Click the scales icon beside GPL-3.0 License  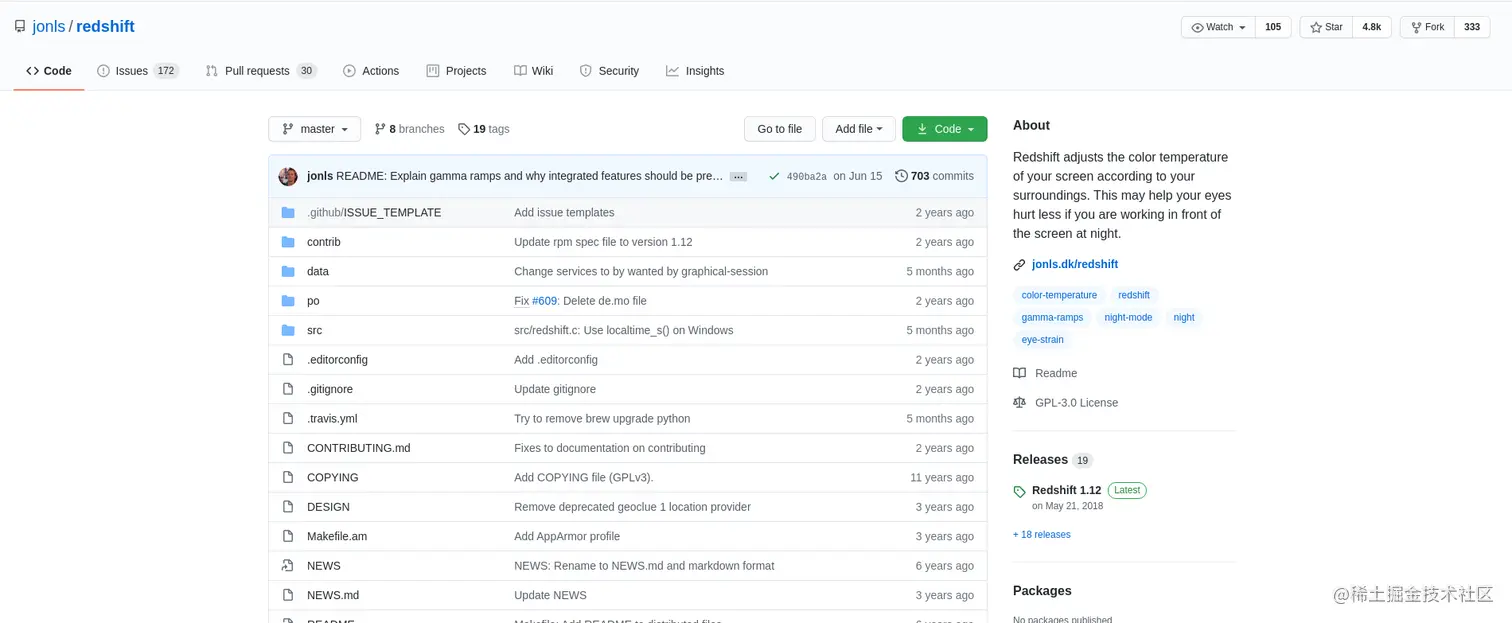tap(1019, 403)
